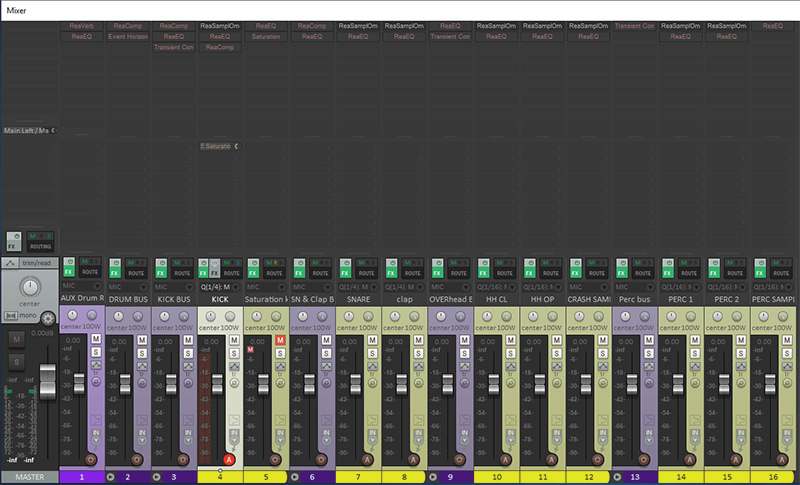Click the record arm button on PERC 1
Image resolution: width=800 pixels, height=485 pixels.
point(688,459)
